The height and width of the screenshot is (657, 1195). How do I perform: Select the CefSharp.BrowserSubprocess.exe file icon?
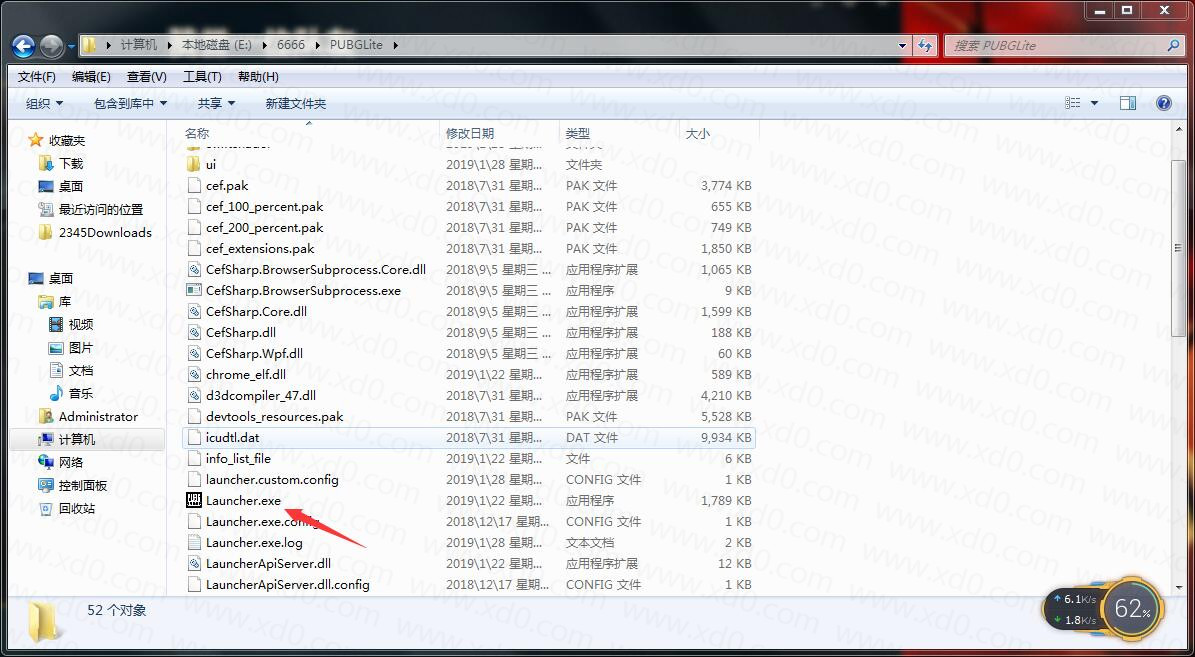[194, 290]
